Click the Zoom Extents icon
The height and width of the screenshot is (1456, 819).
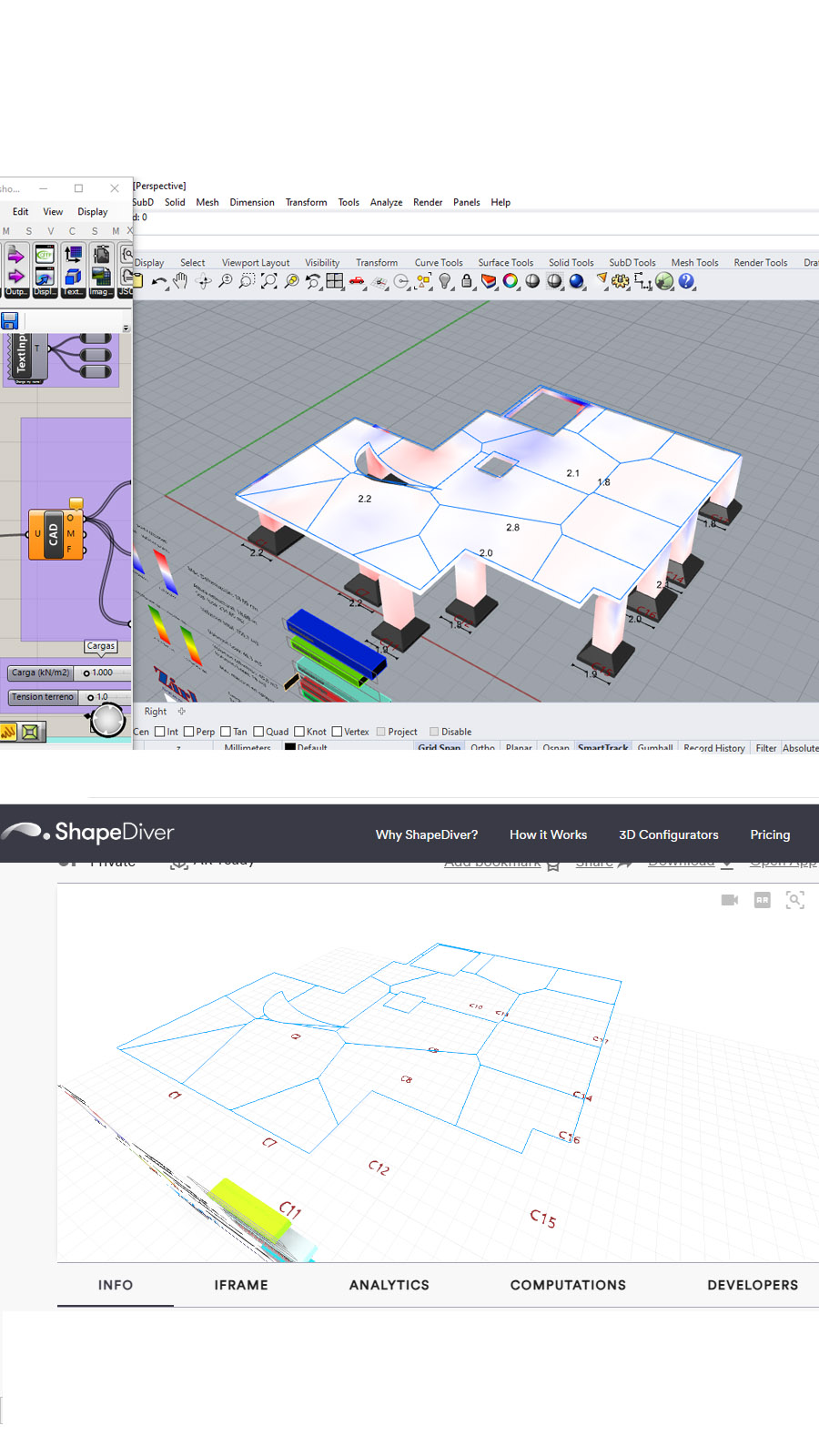click(x=269, y=282)
